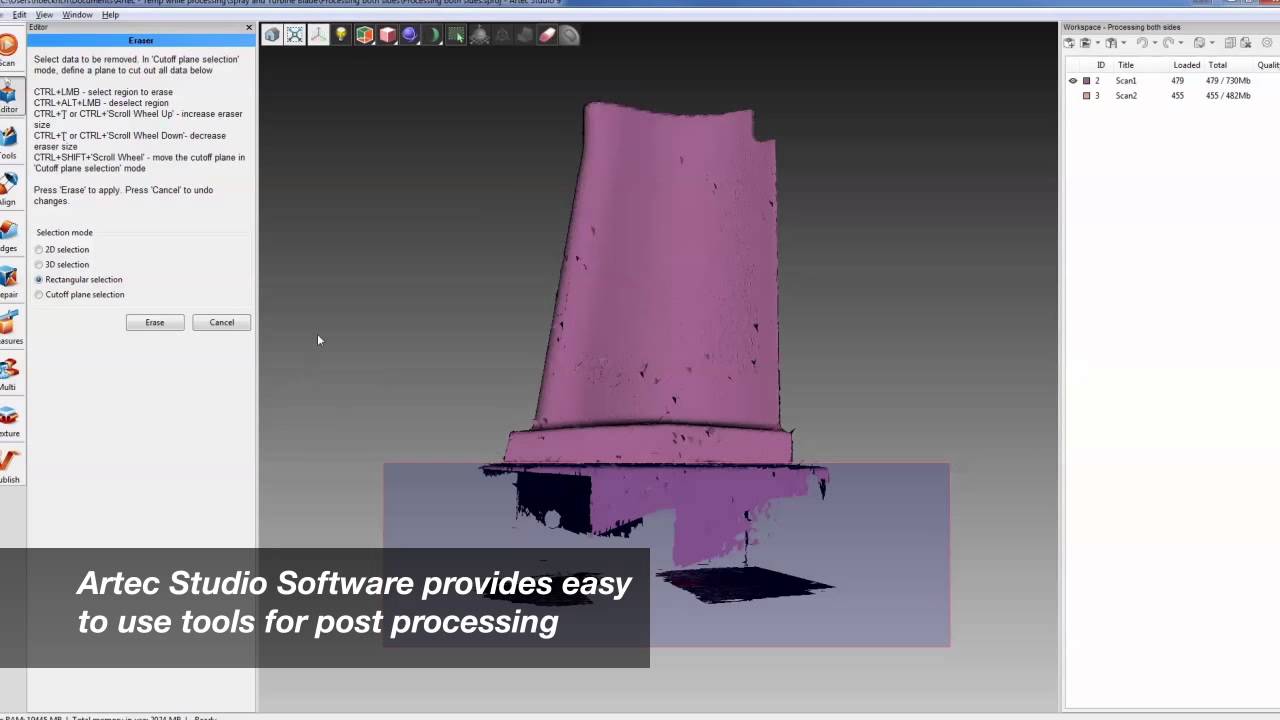The image size is (1280, 720).
Task: Expand dropdown arrow beside the undo icon
Action: 1154,43
